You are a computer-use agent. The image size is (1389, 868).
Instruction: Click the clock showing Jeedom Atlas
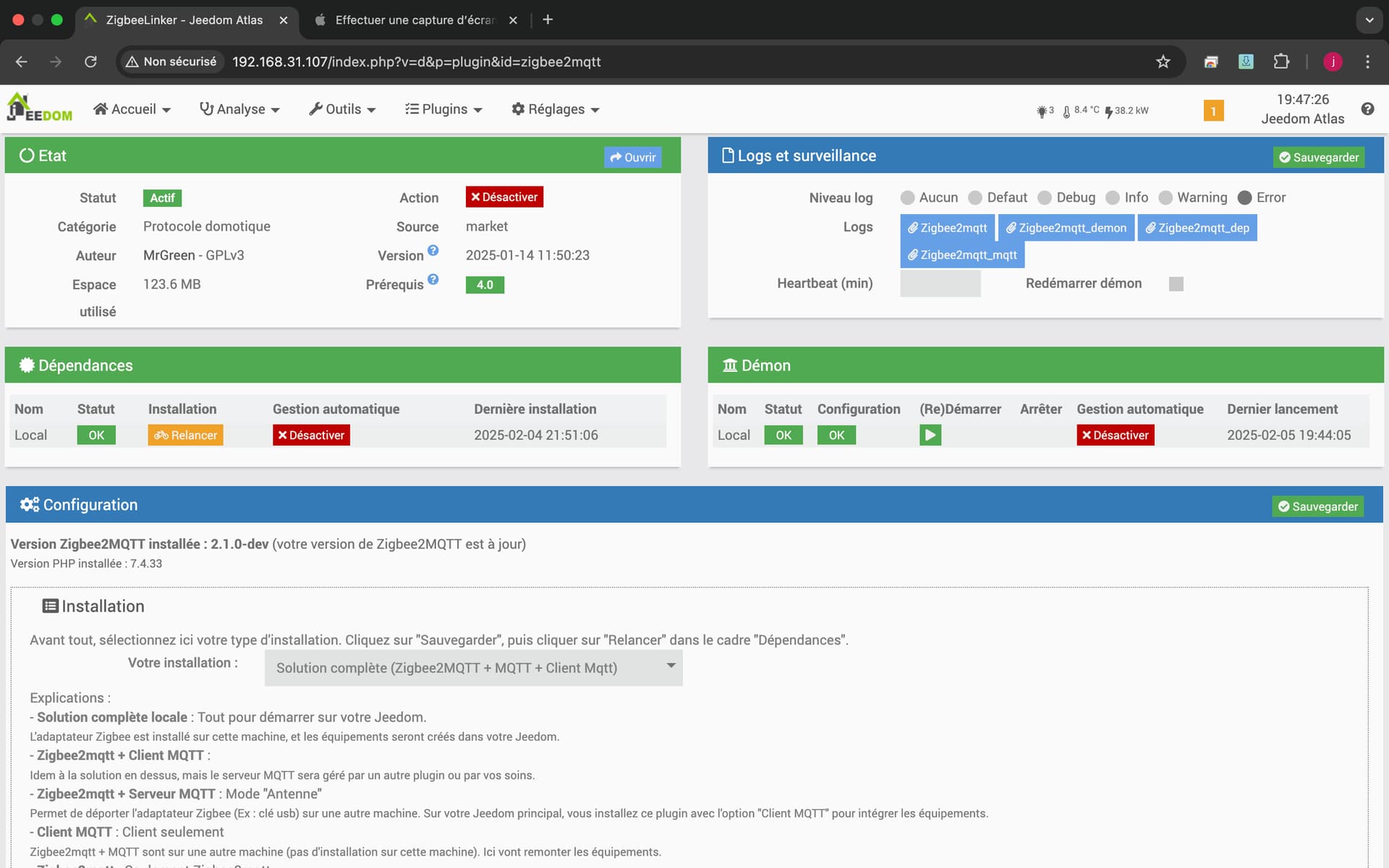tap(1303, 109)
